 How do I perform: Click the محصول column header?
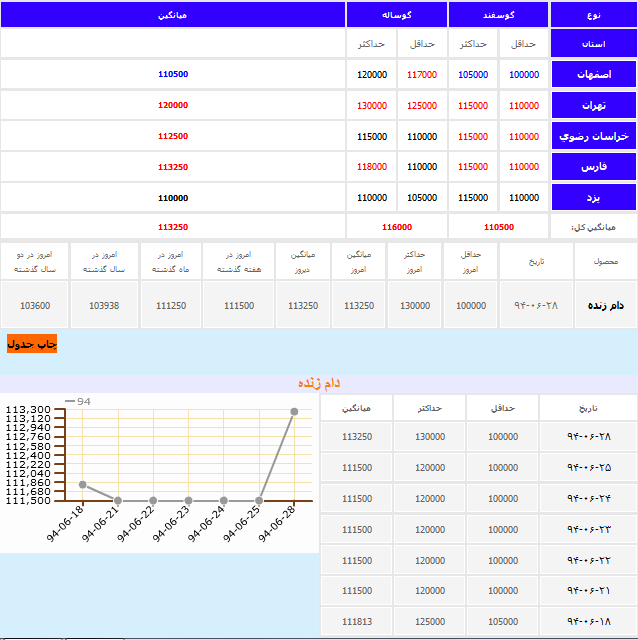606,261
